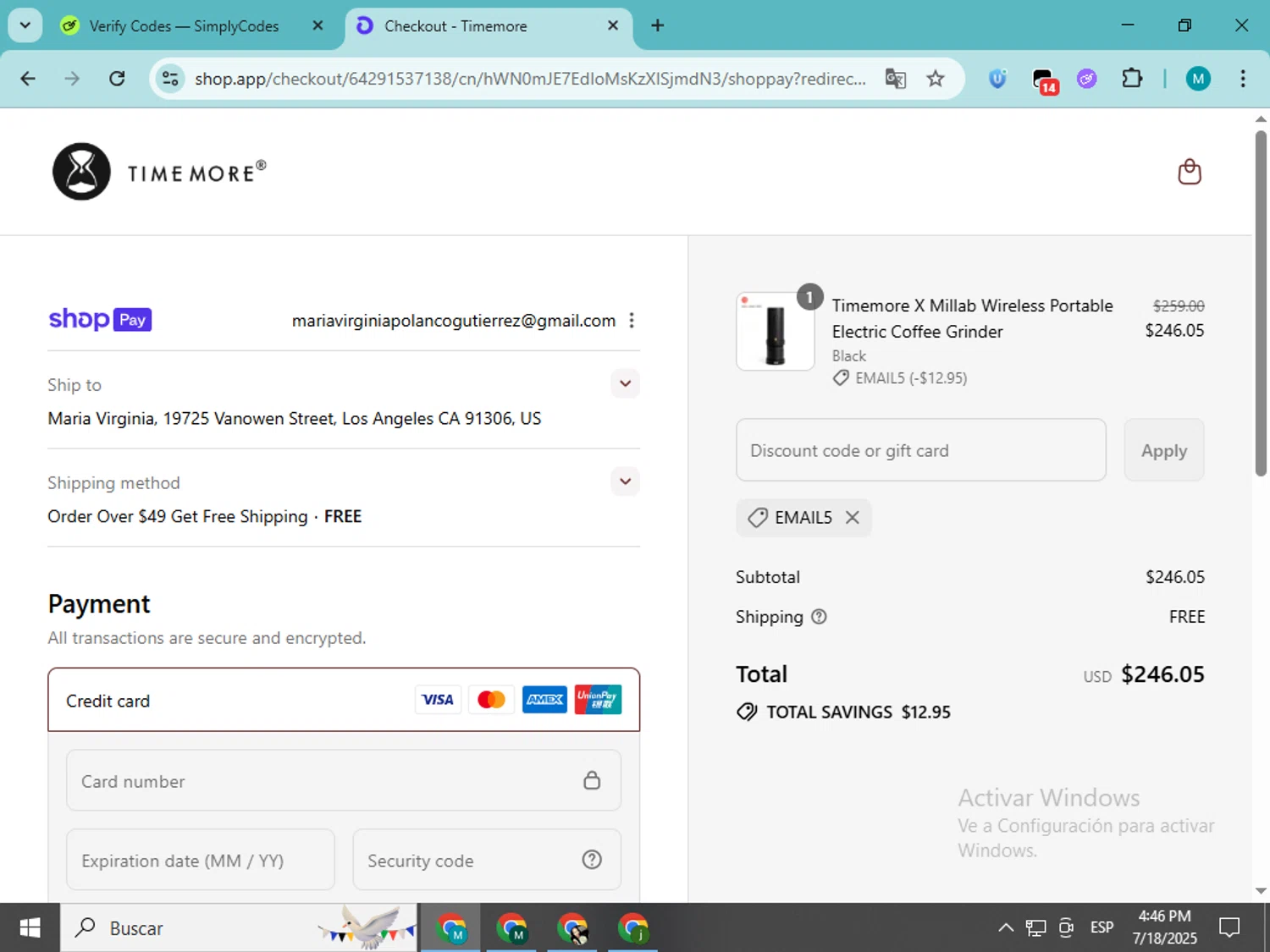Open the tab search dropdown arrow

click(x=25, y=25)
